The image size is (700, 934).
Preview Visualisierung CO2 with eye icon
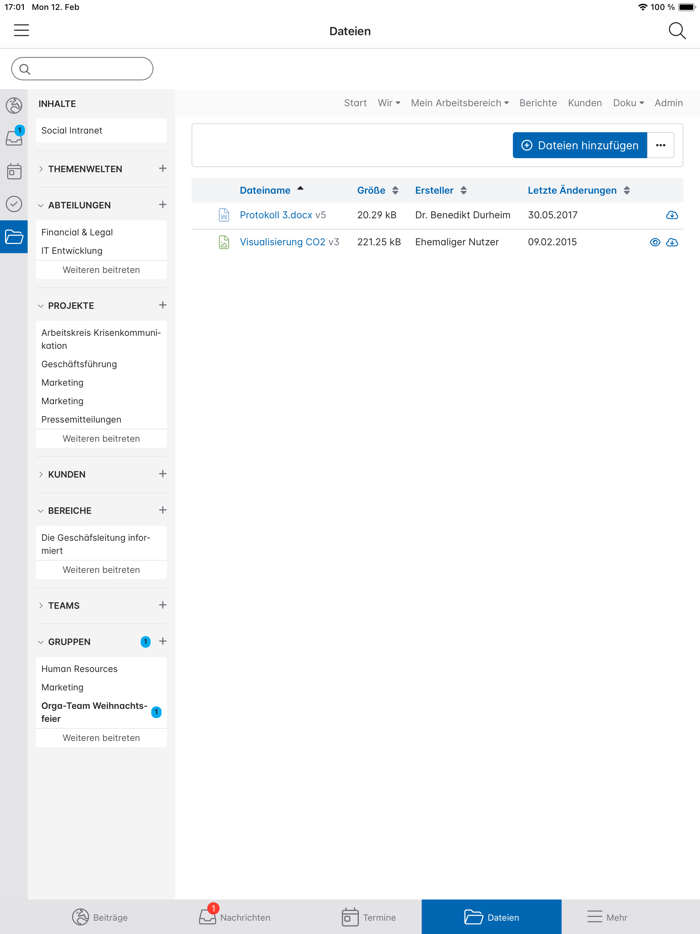pos(655,242)
